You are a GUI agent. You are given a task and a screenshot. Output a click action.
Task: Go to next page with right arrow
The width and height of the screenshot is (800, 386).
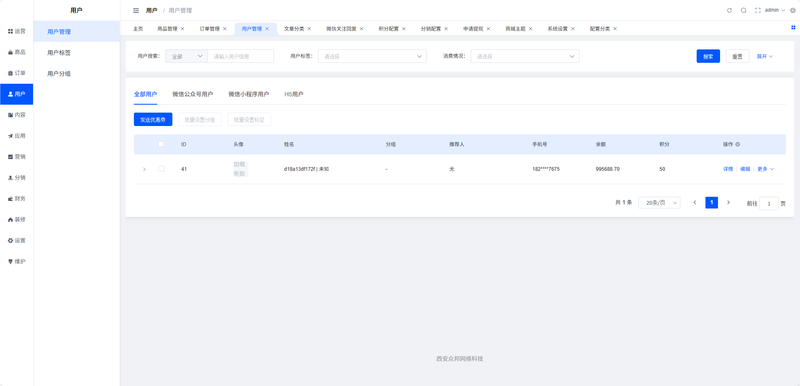tap(728, 202)
